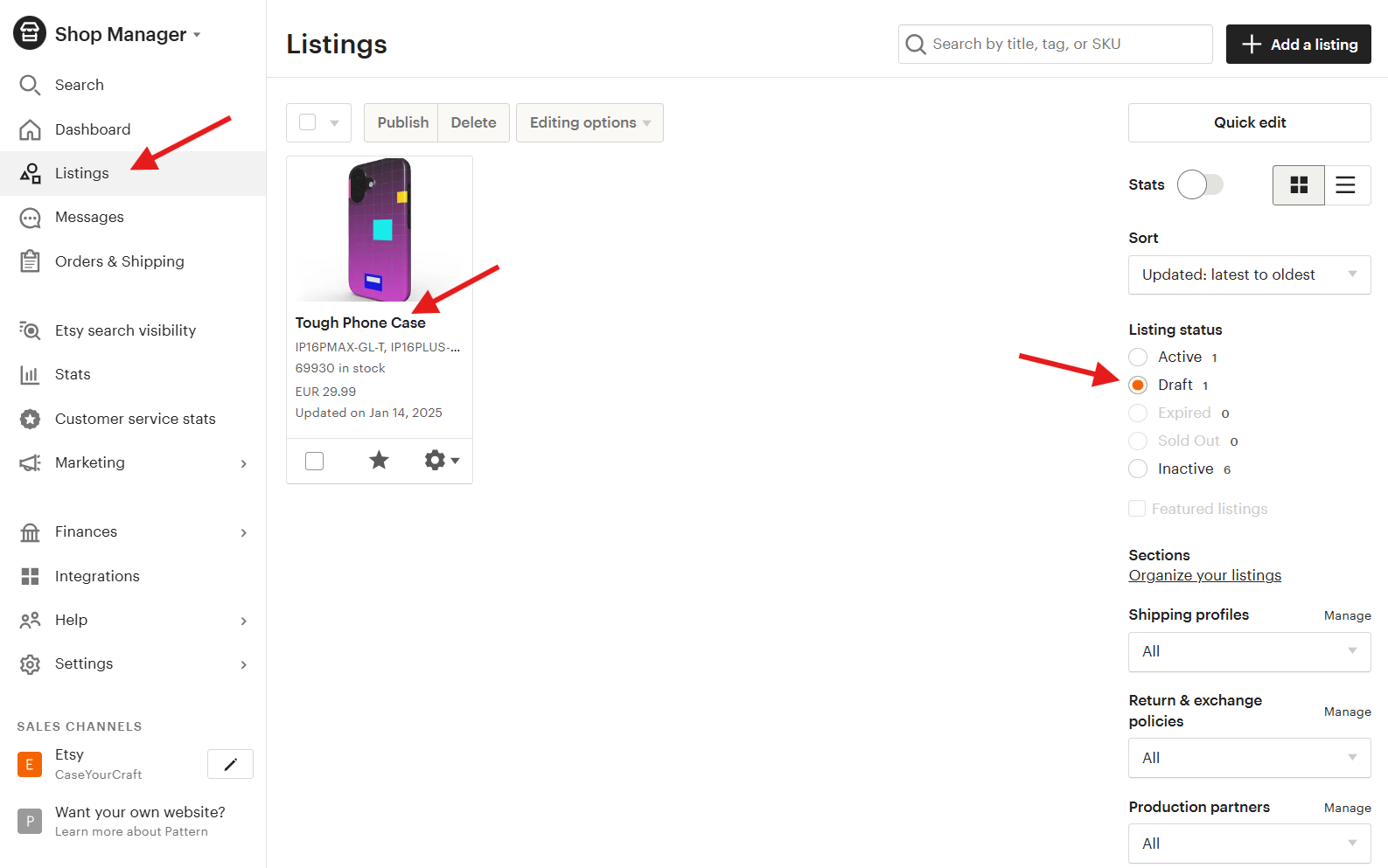Select the Active listing status radio
Viewport: 1388px width, 868px height.
[x=1138, y=358]
